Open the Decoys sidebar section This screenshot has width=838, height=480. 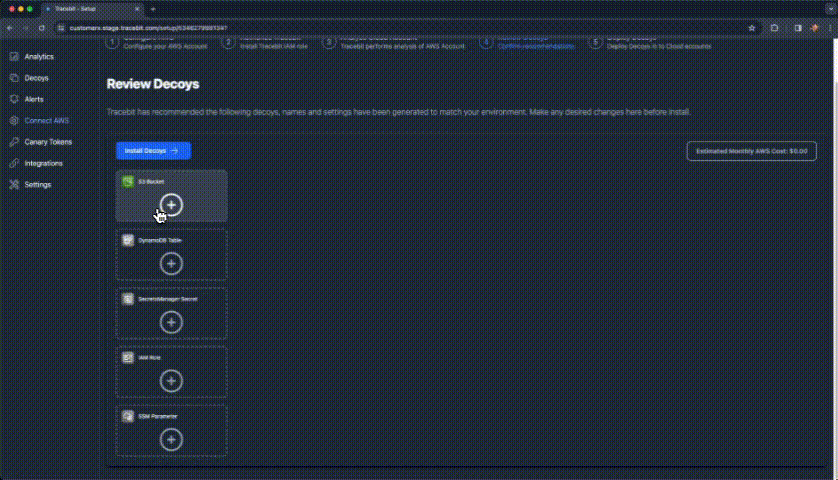point(29,78)
